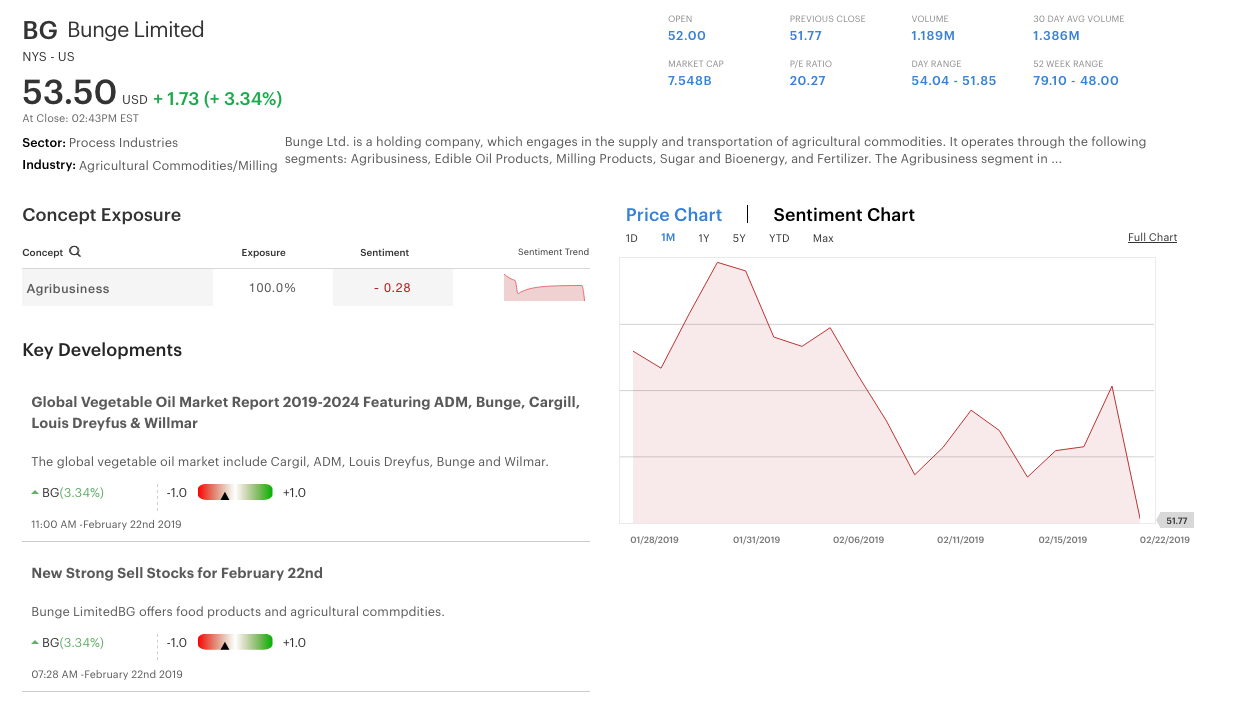Image resolution: width=1234 pixels, height=702 pixels.
Task: Click the up arrow beside BG(3.34%) under vegetable oil report
Action: 36,492
